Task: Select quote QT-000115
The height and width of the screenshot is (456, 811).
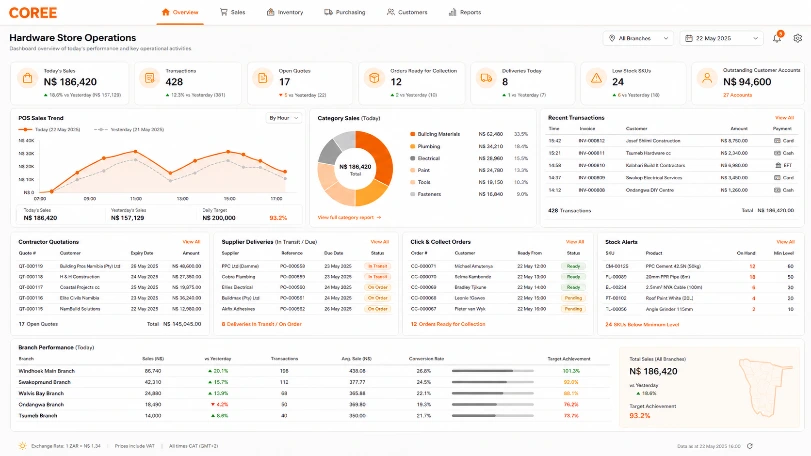Action: click(110, 309)
